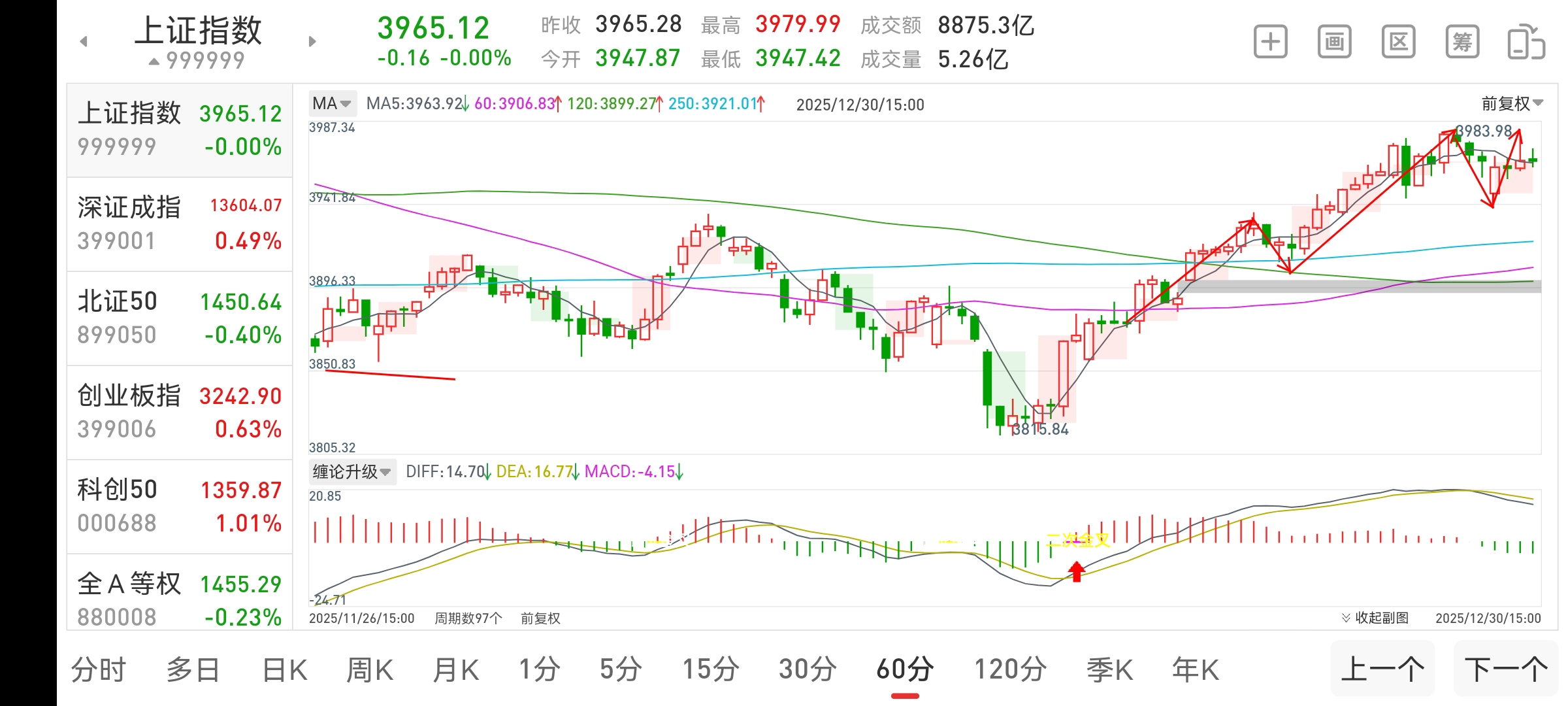1568x706 pixels.
Task: Expand the 前复权 adjustment dropdown
Action: tap(1512, 103)
